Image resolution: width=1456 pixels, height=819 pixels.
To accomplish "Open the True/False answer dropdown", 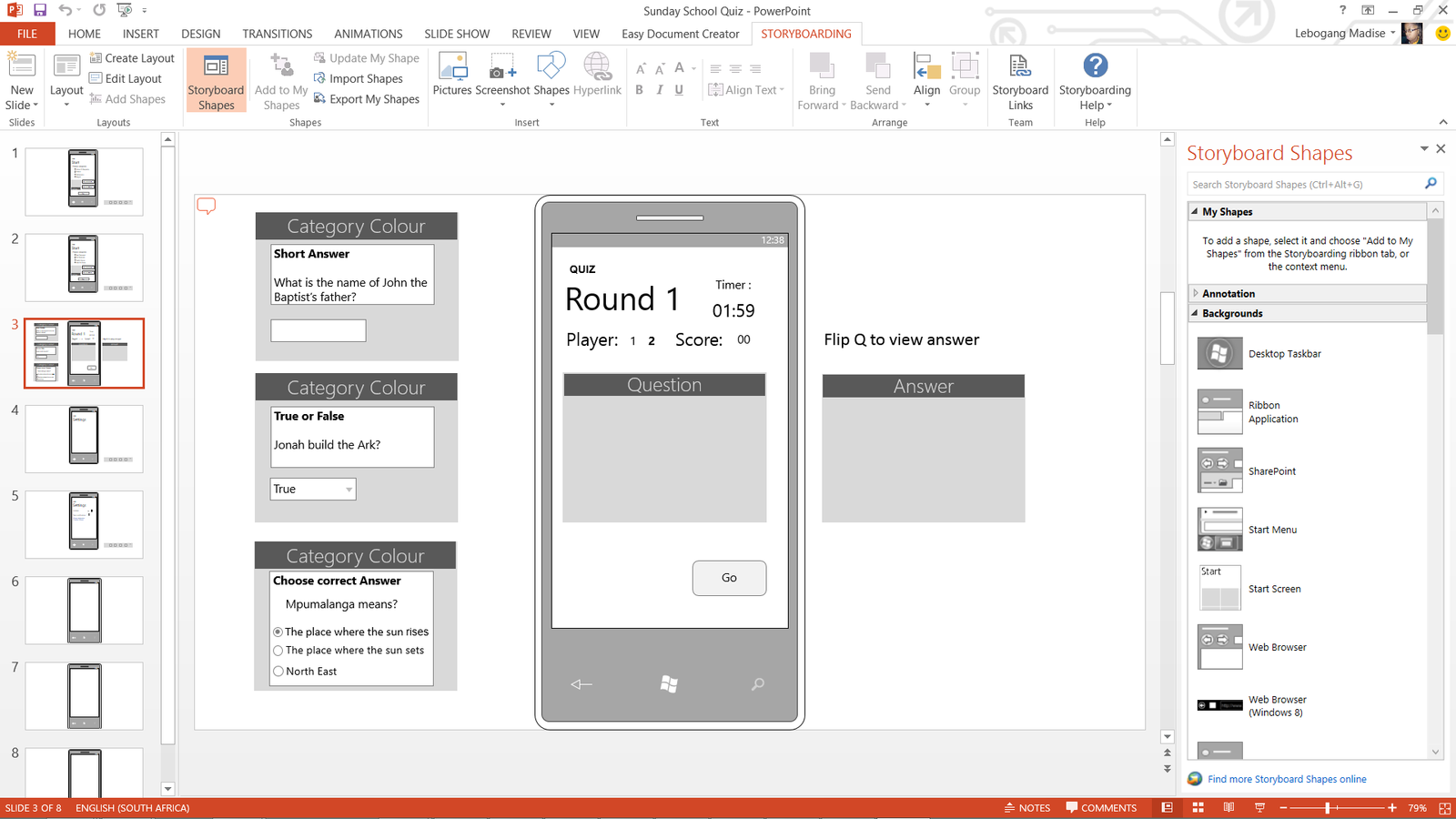I will click(349, 490).
